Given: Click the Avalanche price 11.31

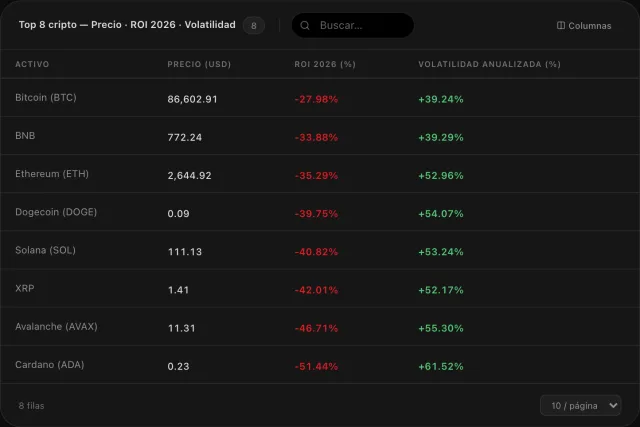Looking at the screenshot, I should click(x=182, y=328).
